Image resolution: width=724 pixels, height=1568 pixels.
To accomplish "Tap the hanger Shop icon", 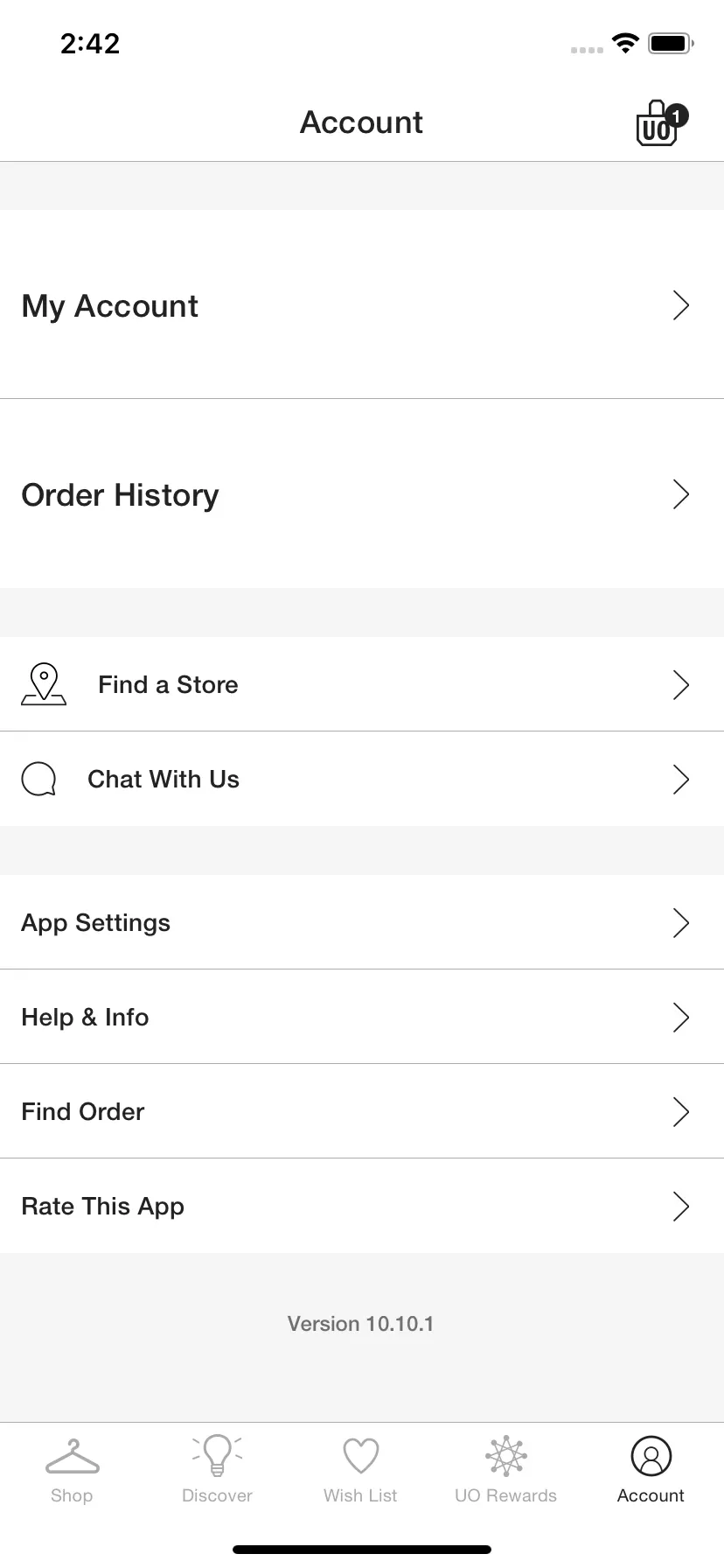I will 73,1457.
